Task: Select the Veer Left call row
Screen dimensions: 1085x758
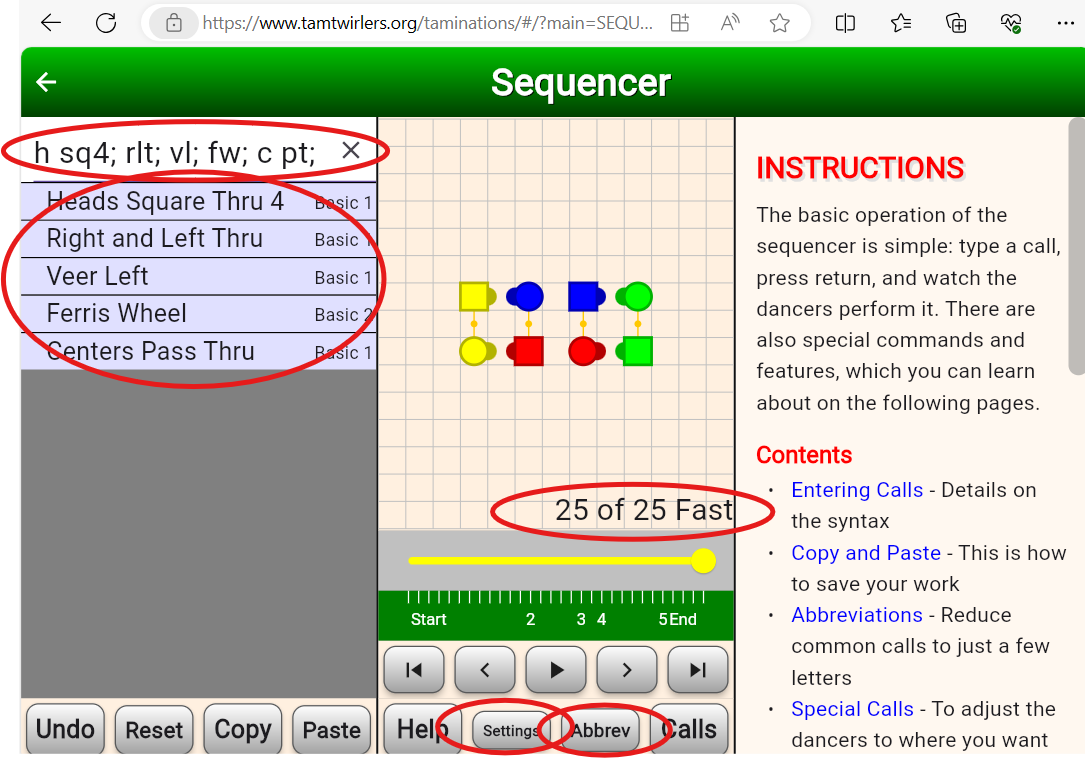Action: pyautogui.click(x=199, y=276)
